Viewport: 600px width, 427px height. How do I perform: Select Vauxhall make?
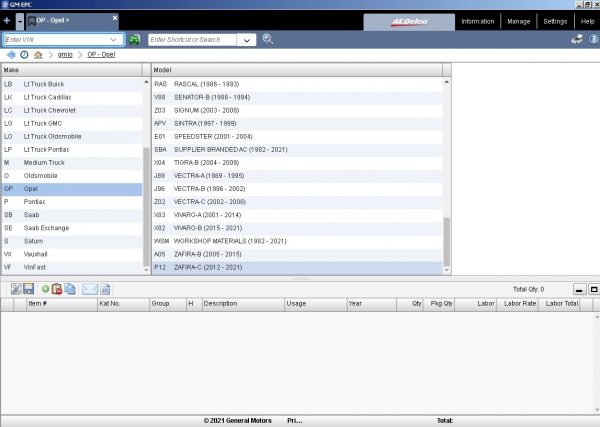(x=72, y=254)
